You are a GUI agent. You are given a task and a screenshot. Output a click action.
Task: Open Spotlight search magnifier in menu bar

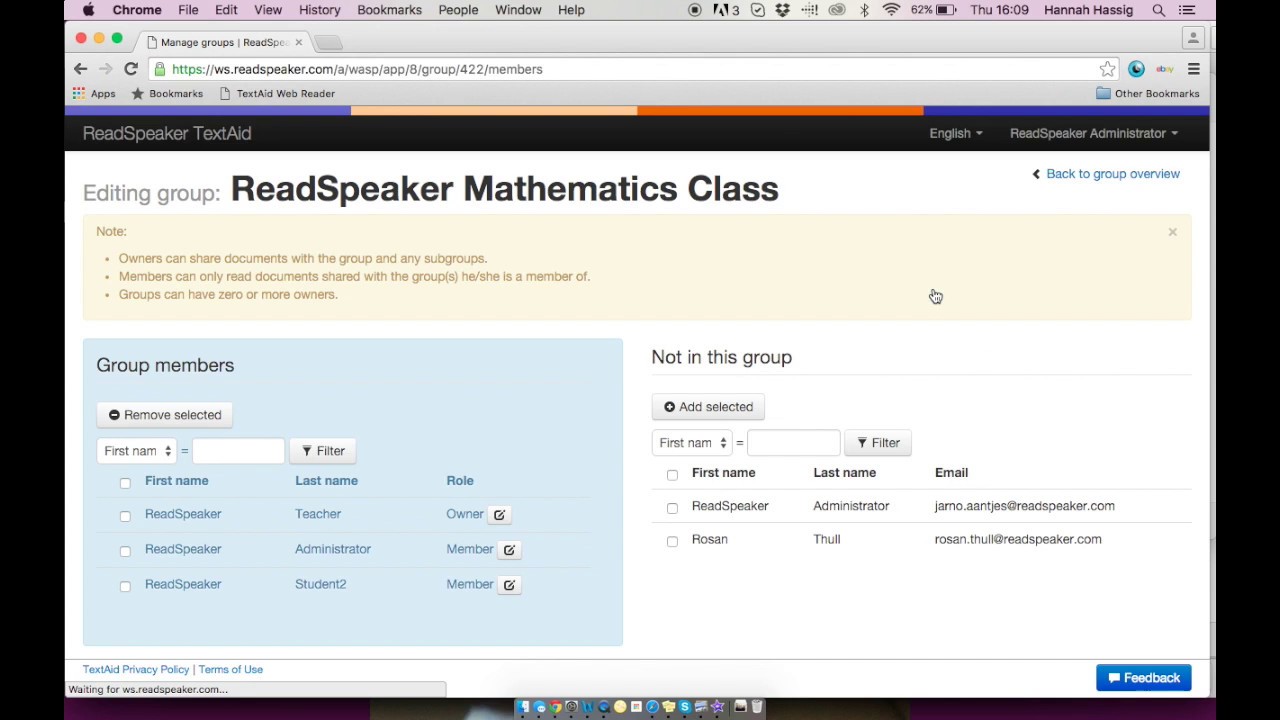pyautogui.click(x=1158, y=10)
